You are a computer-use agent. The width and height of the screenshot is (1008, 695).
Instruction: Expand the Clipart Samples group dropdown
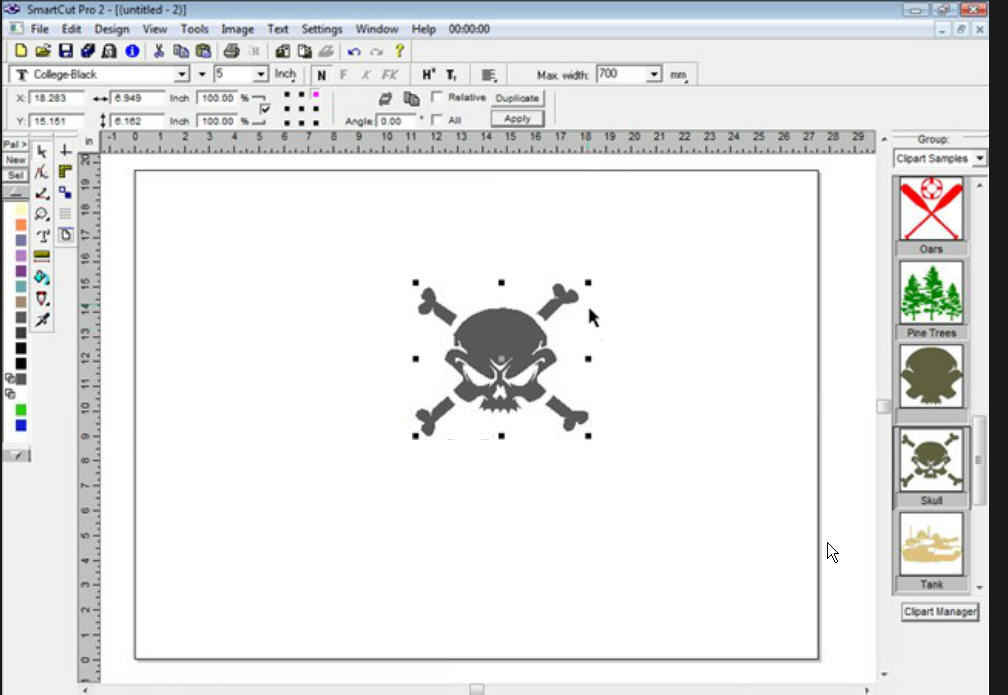coord(978,158)
